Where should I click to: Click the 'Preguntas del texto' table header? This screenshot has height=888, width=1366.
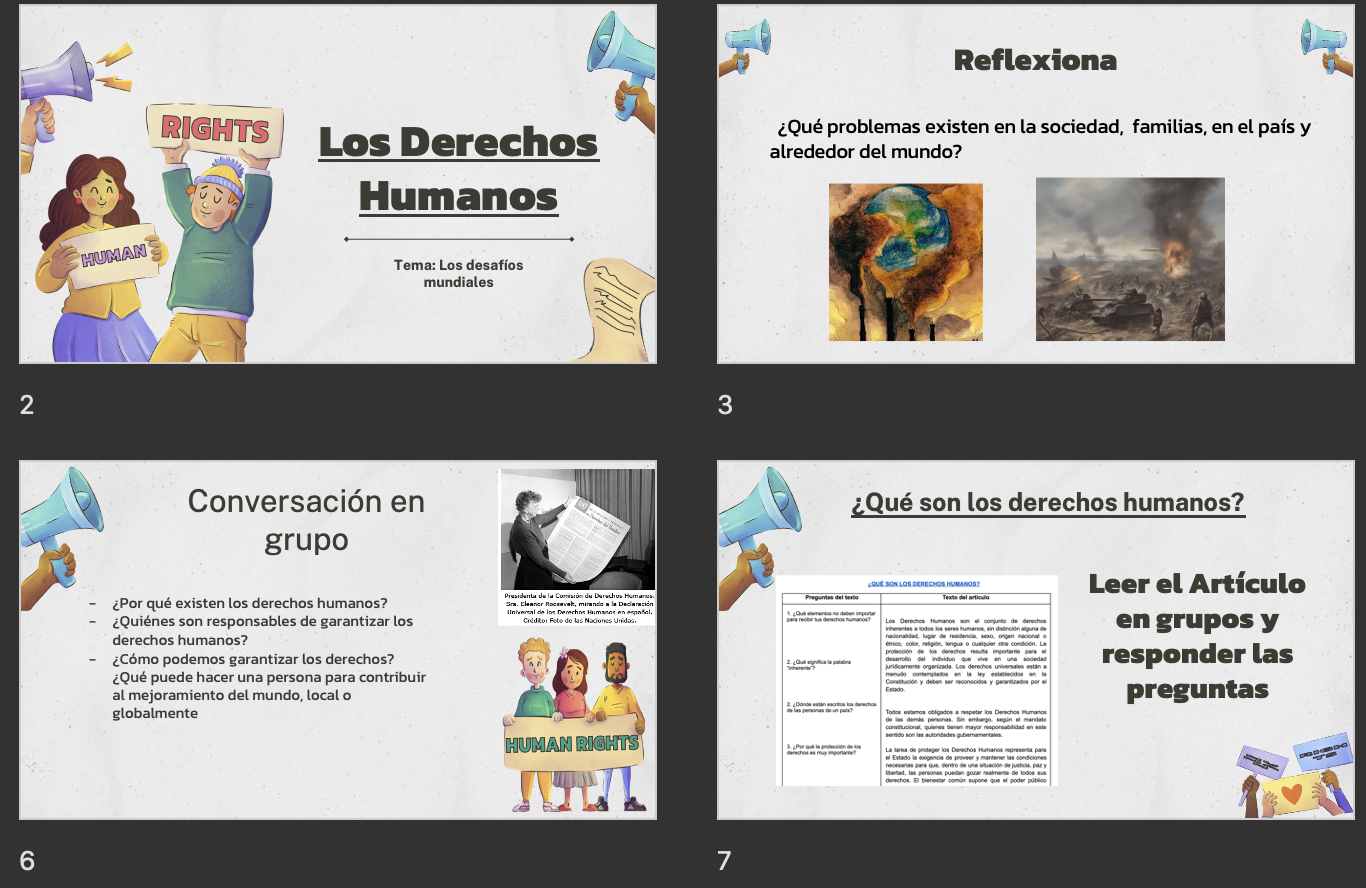click(x=832, y=597)
